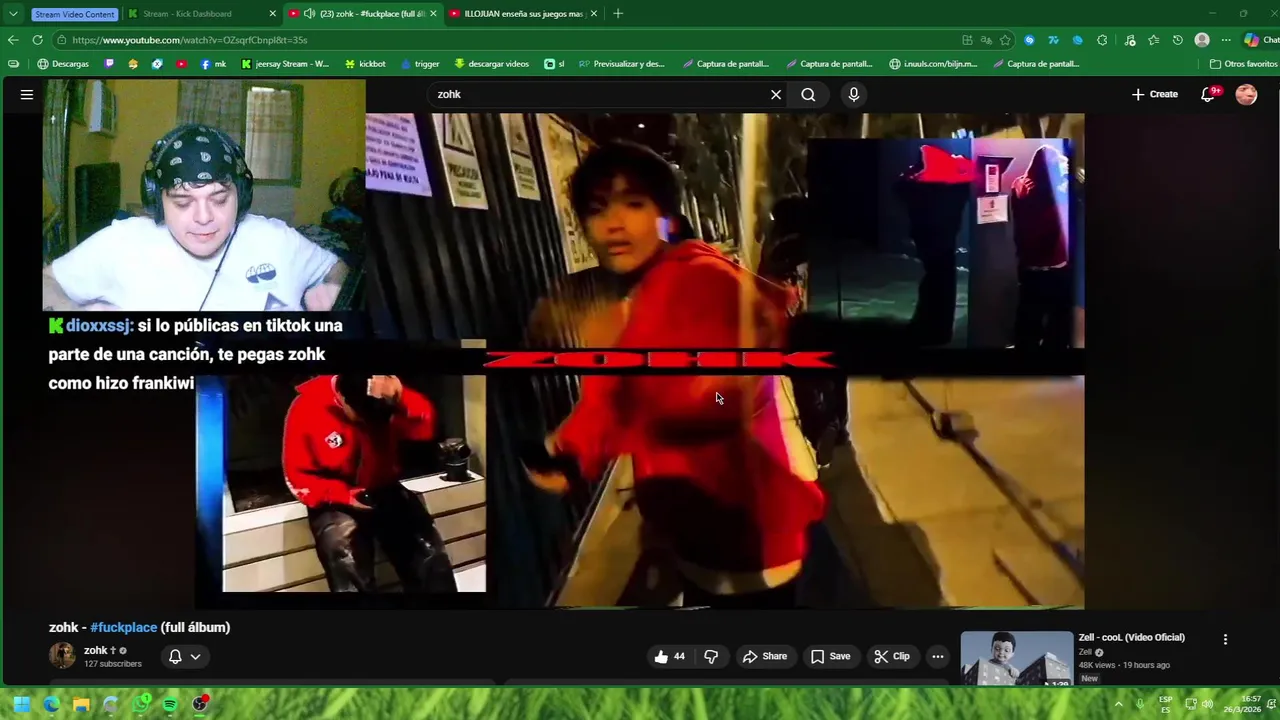
Task: Open the taskbar volume control
Action: [x=1208, y=704]
